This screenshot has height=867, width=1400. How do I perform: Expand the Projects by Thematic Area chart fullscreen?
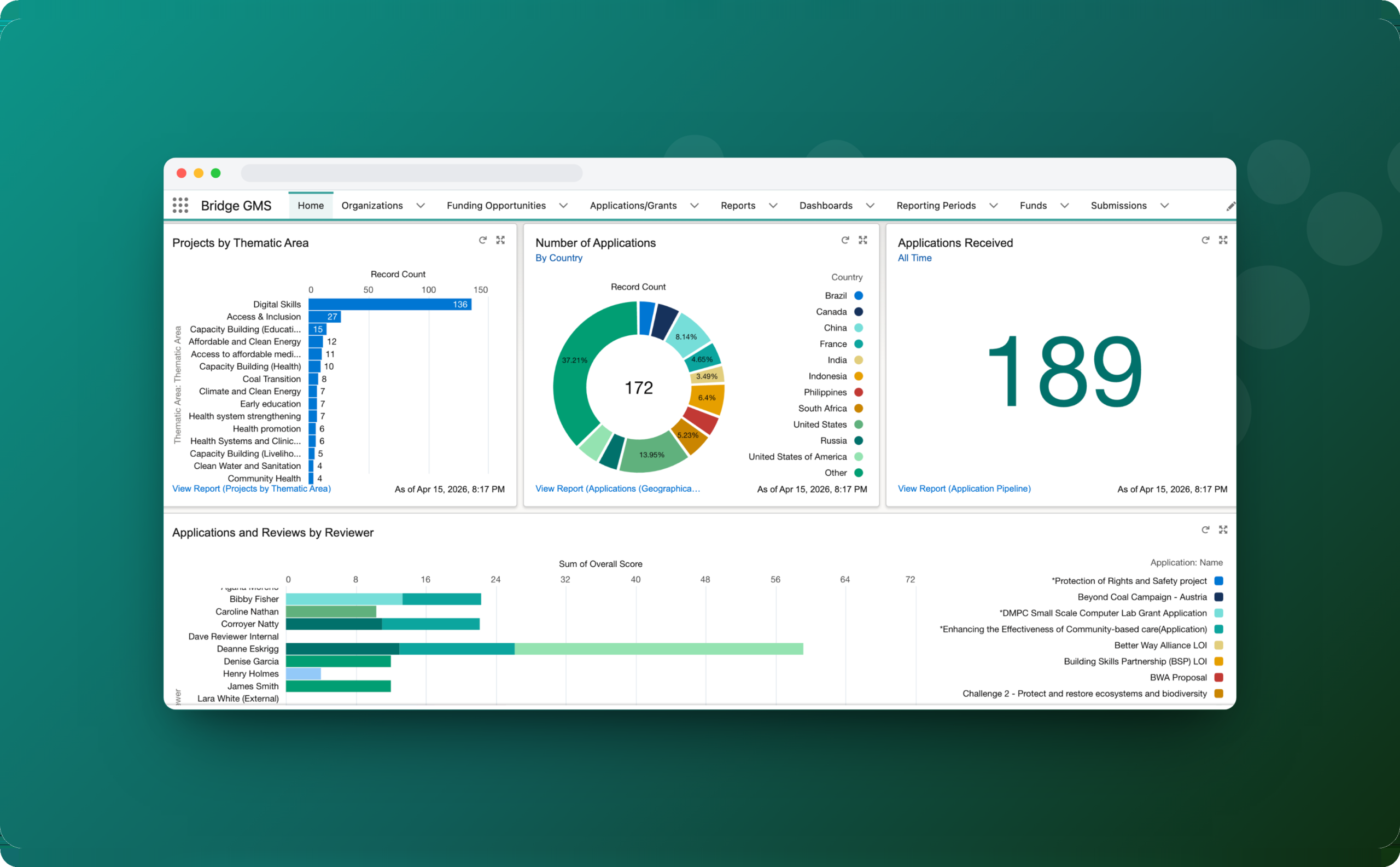[x=500, y=240]
